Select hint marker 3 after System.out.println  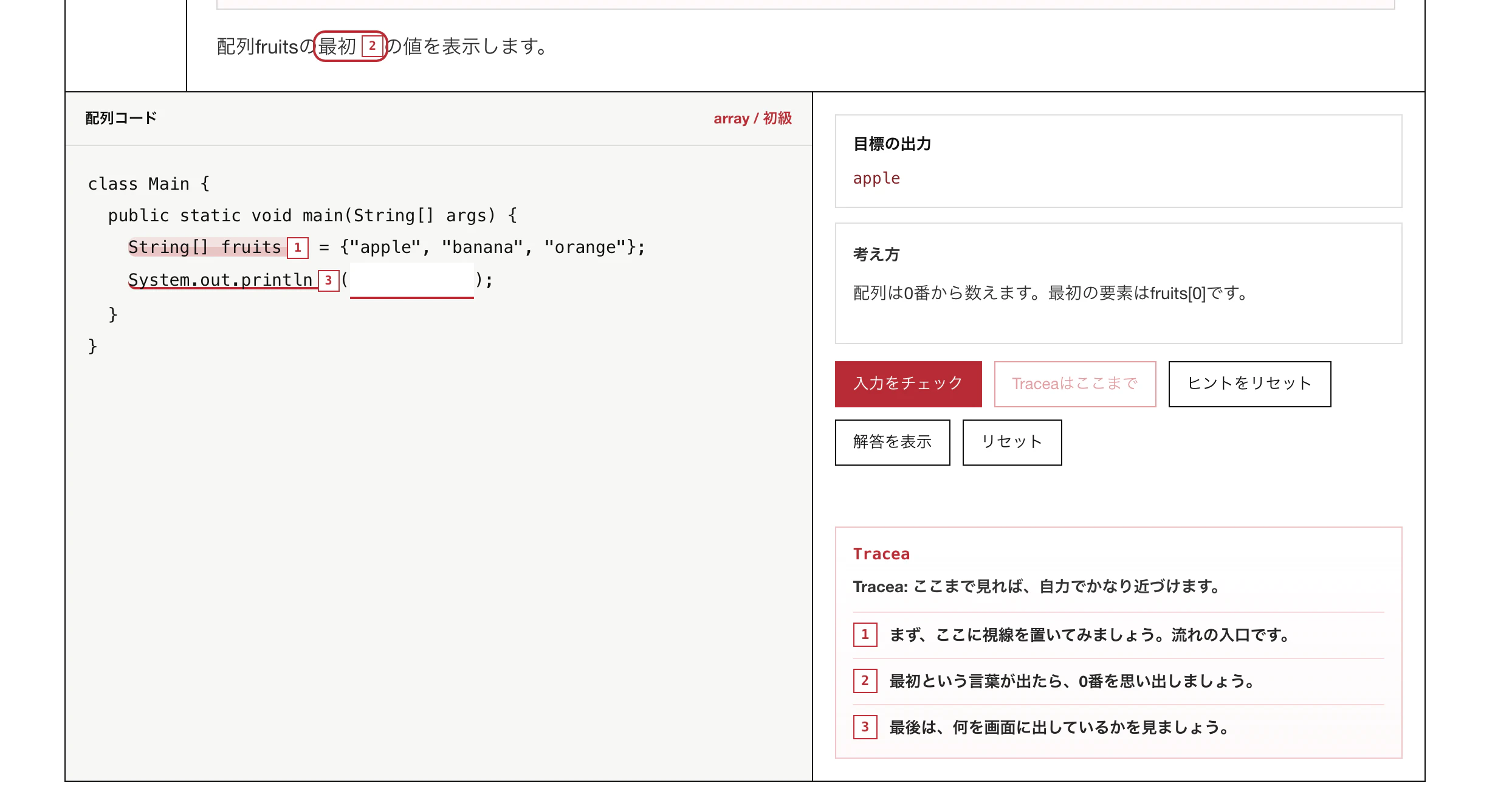[328, 280]
